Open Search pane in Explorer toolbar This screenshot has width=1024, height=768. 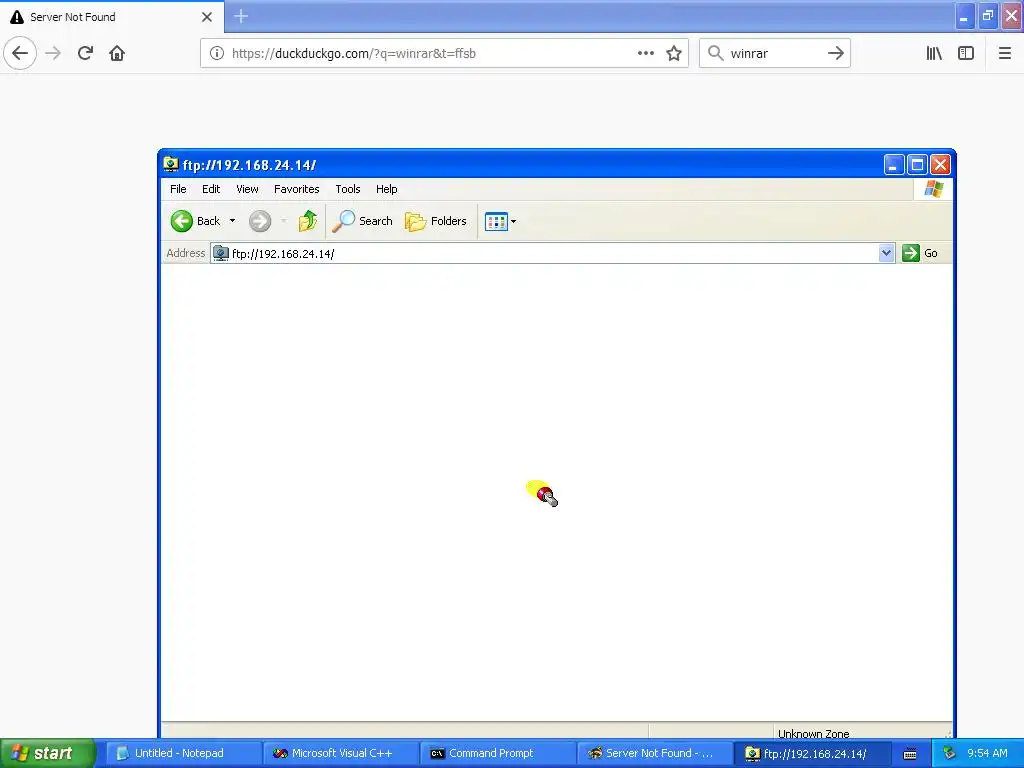click(x=362, y=221)
